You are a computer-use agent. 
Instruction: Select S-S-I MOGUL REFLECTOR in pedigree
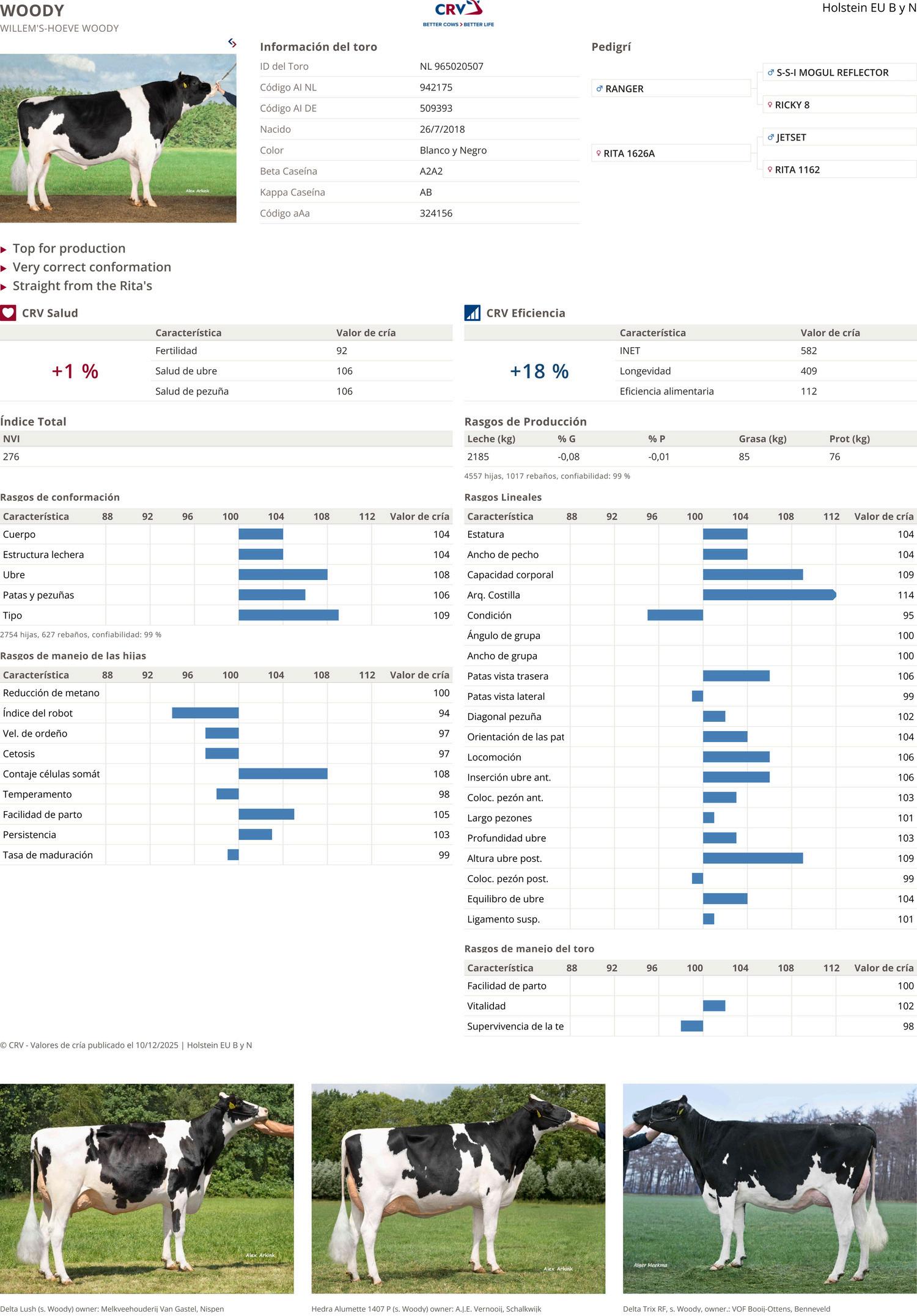point(840,72)
